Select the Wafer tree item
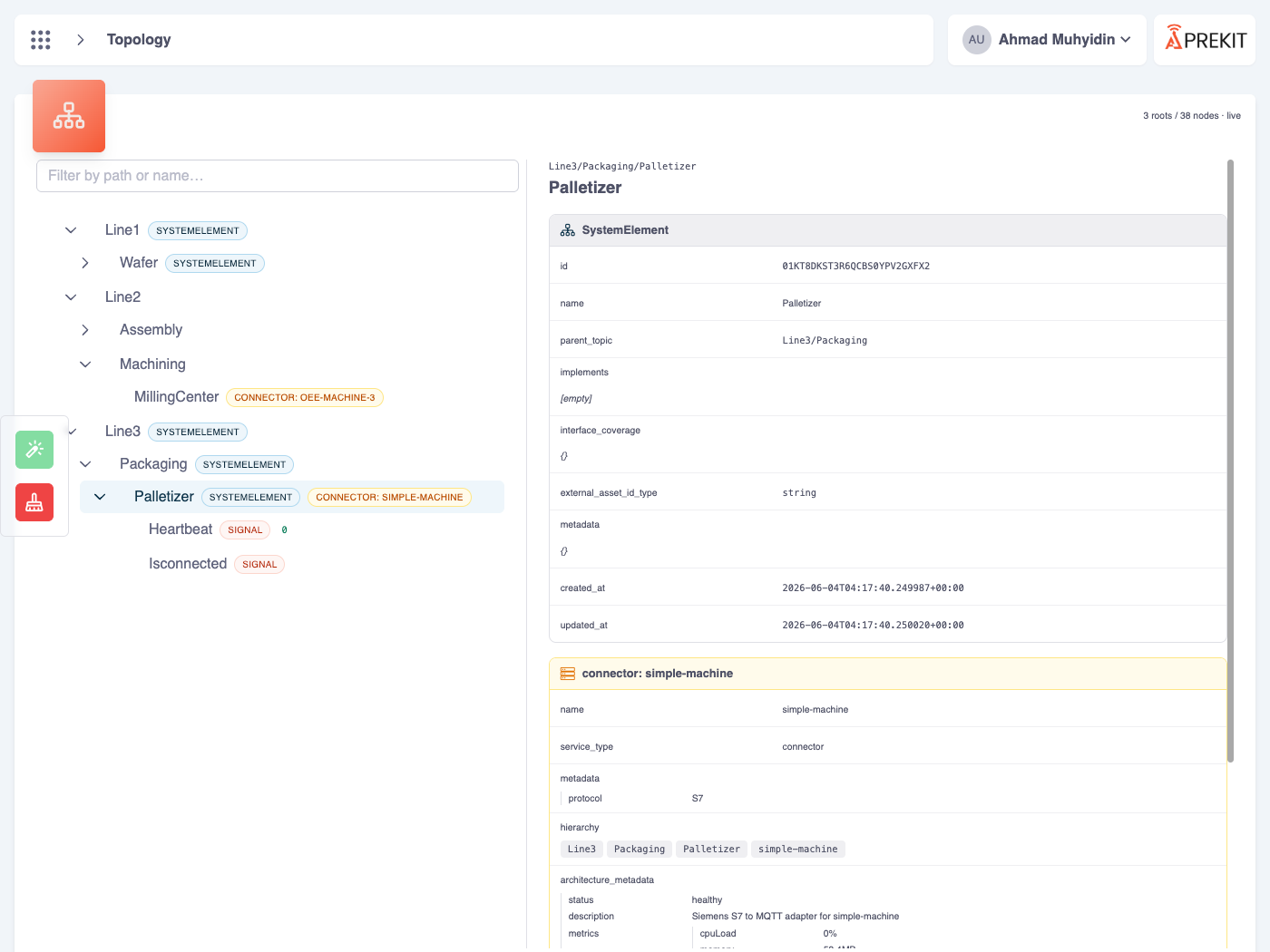 coord(139,263)
